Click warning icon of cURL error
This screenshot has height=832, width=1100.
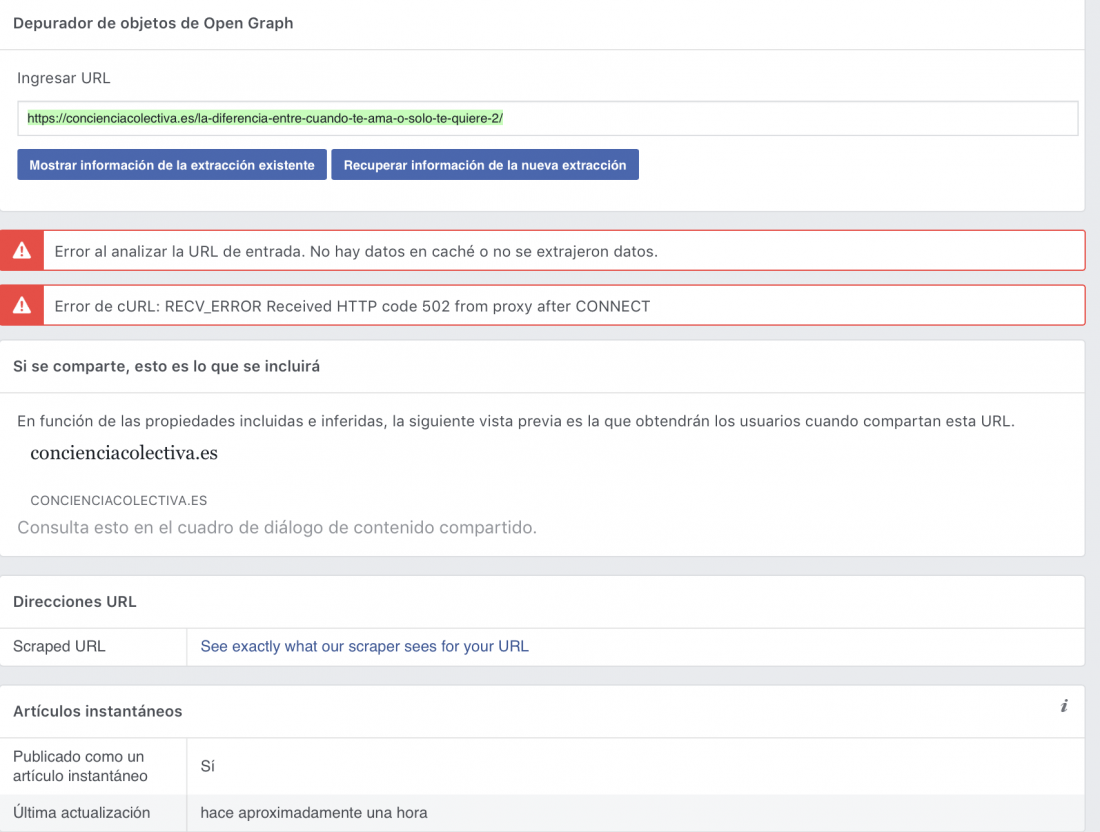[22, 305]
